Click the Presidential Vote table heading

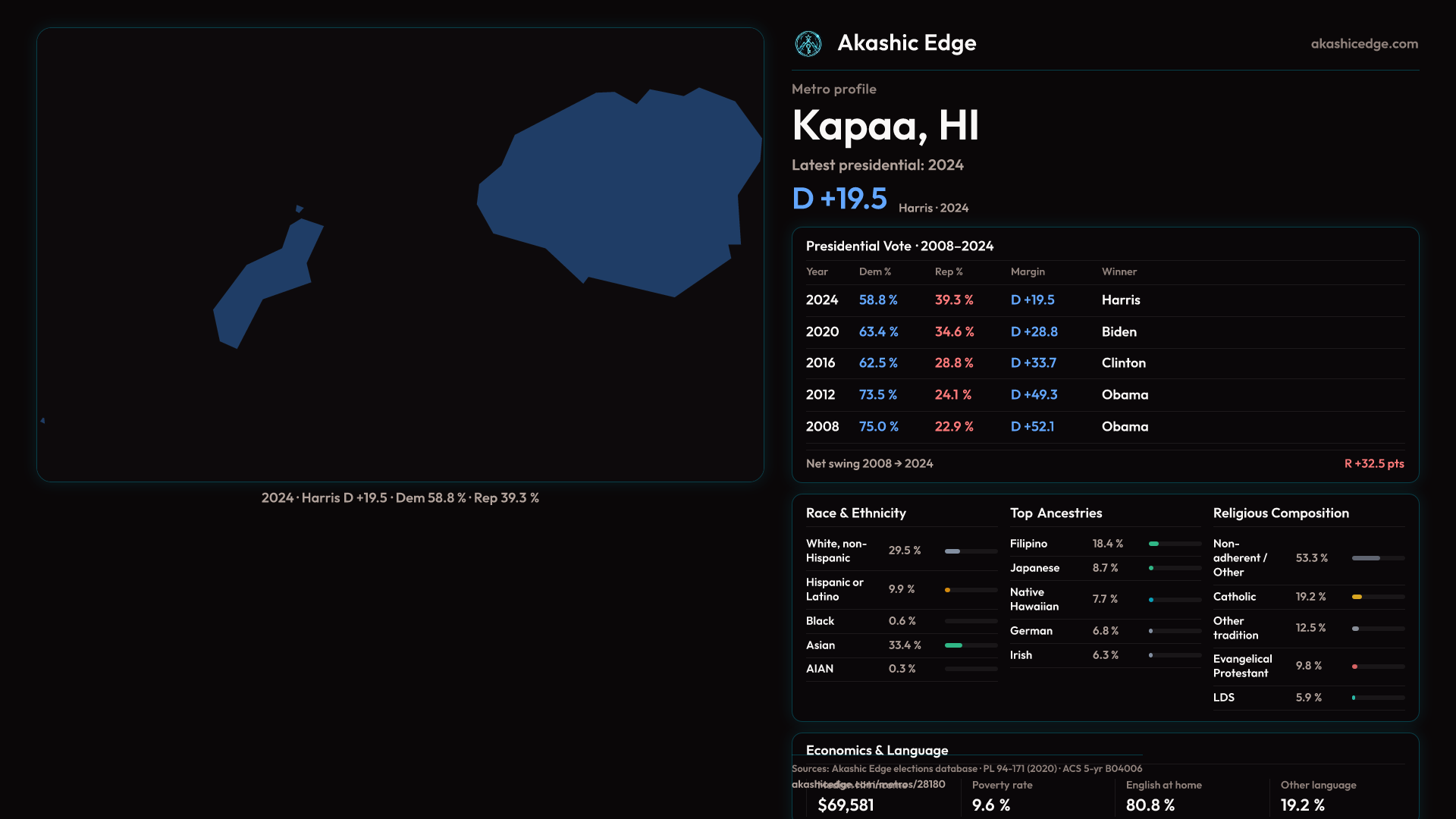click(x=899, y=246)
